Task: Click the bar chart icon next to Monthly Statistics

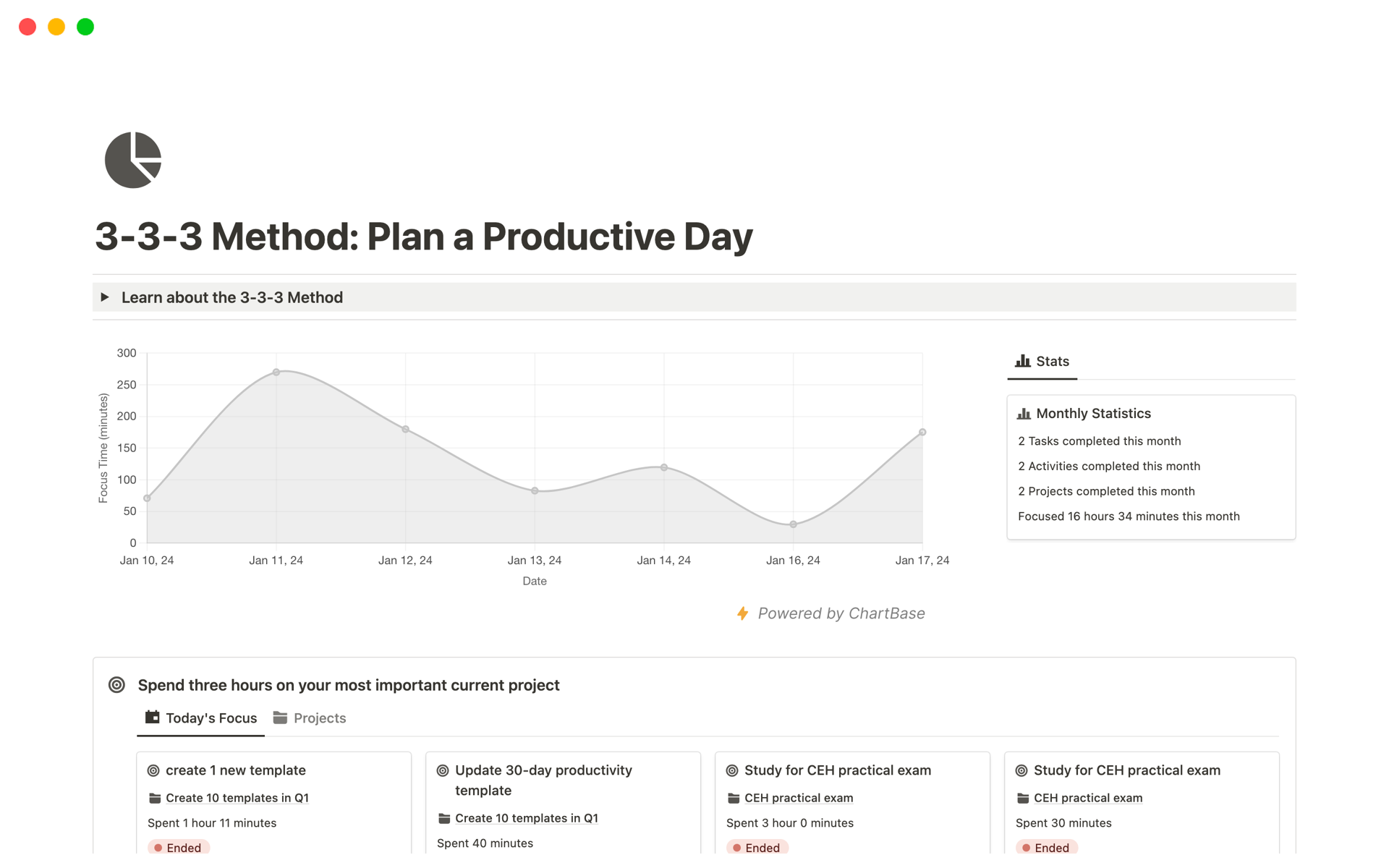Action: (x=1024, y=412)
